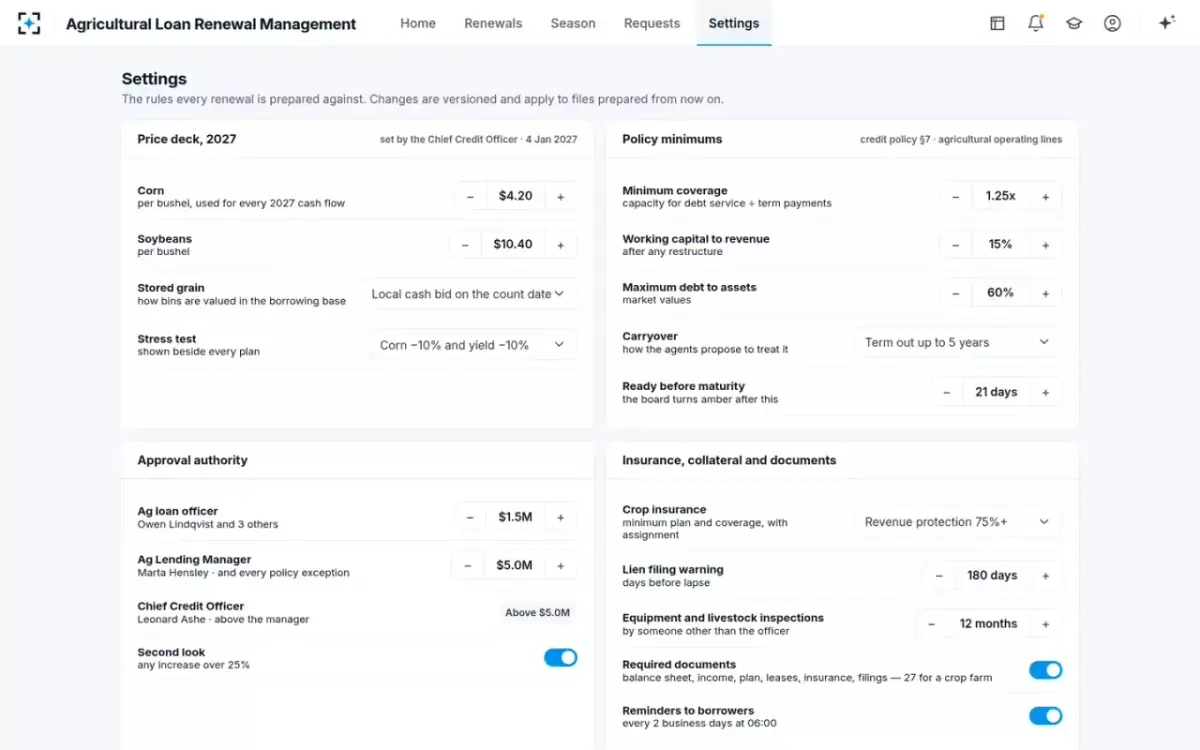Click the 12 months value
Screen dimensions: 1200x750
coord(989,624)
